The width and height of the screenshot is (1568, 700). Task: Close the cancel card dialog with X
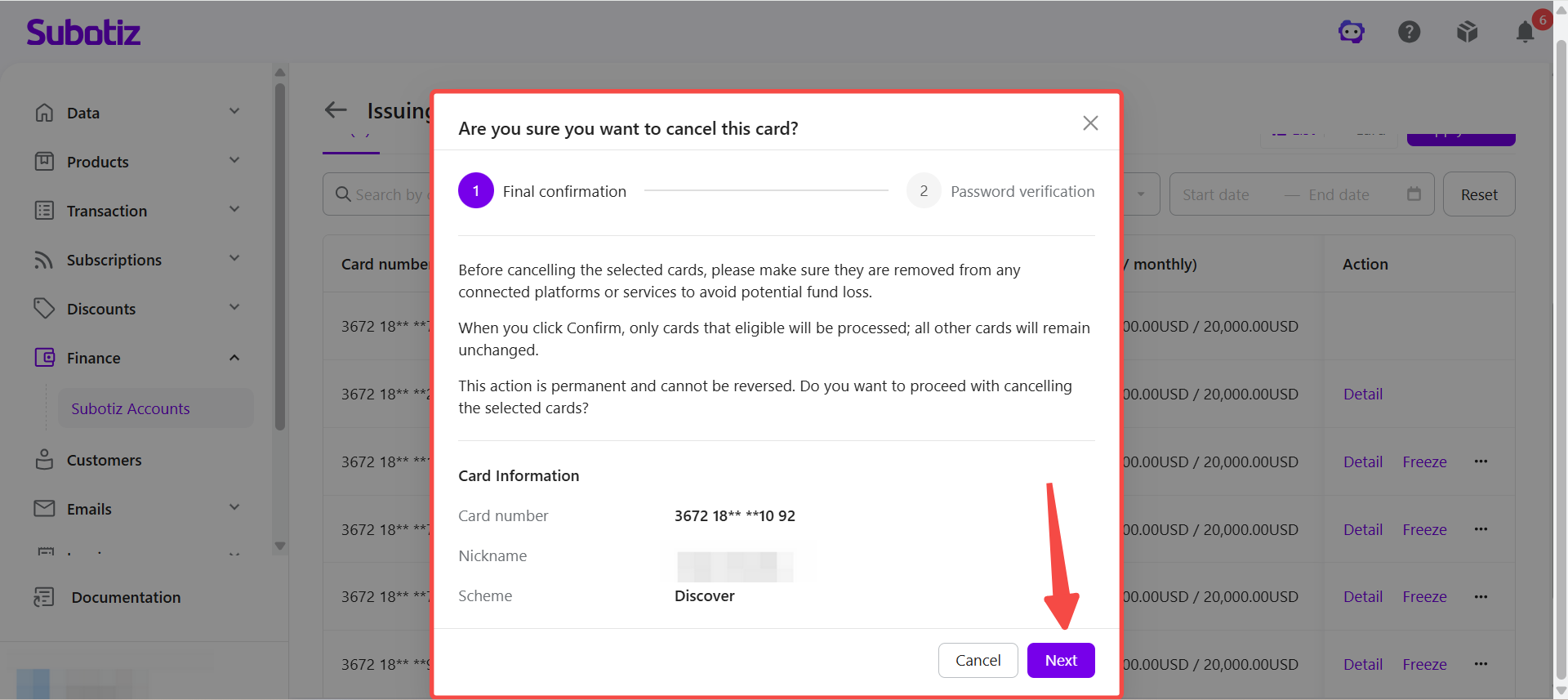1090,123
